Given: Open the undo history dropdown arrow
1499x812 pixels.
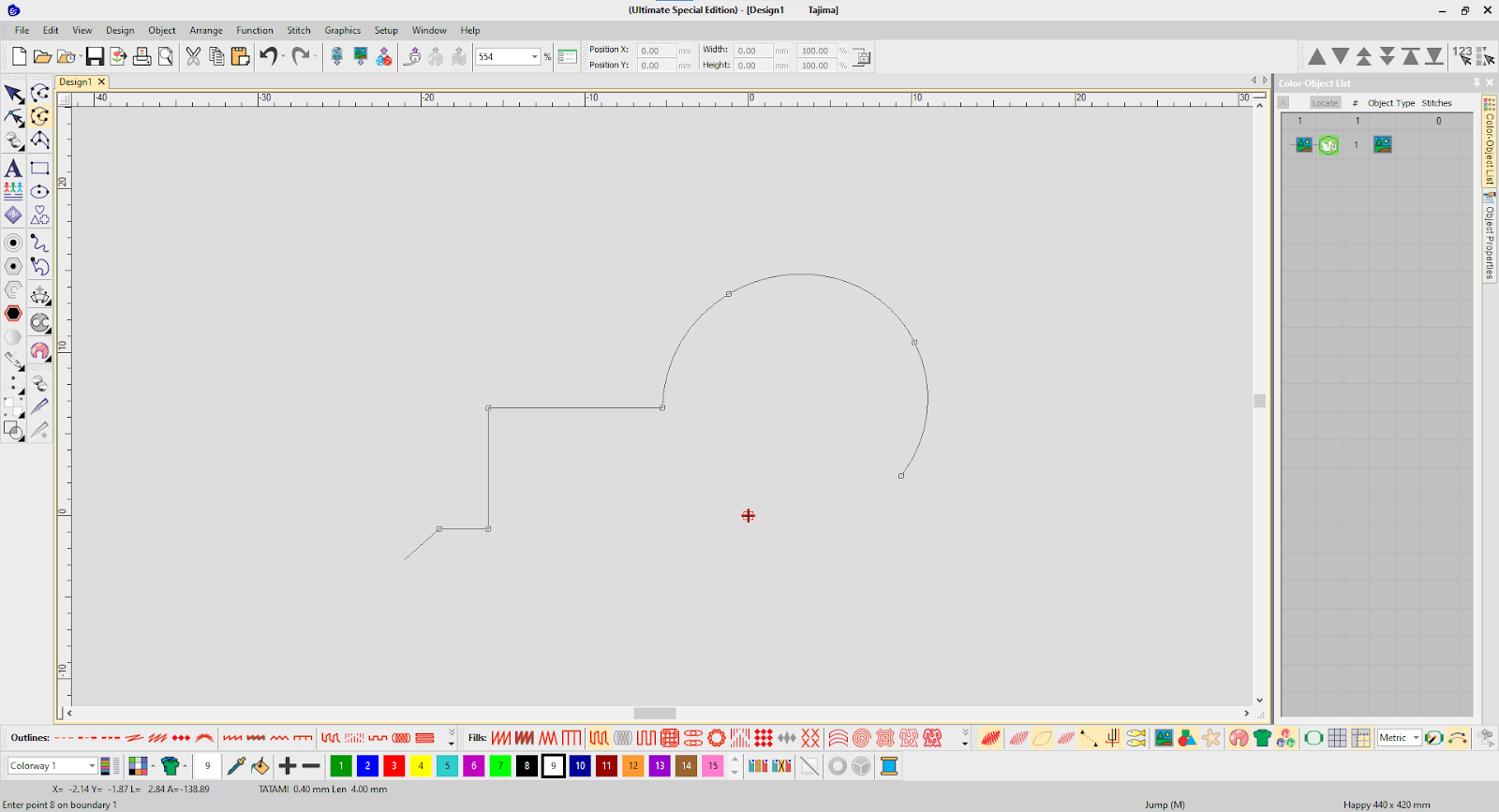Looking at the screenshot, I should click(x=283, y=57).
